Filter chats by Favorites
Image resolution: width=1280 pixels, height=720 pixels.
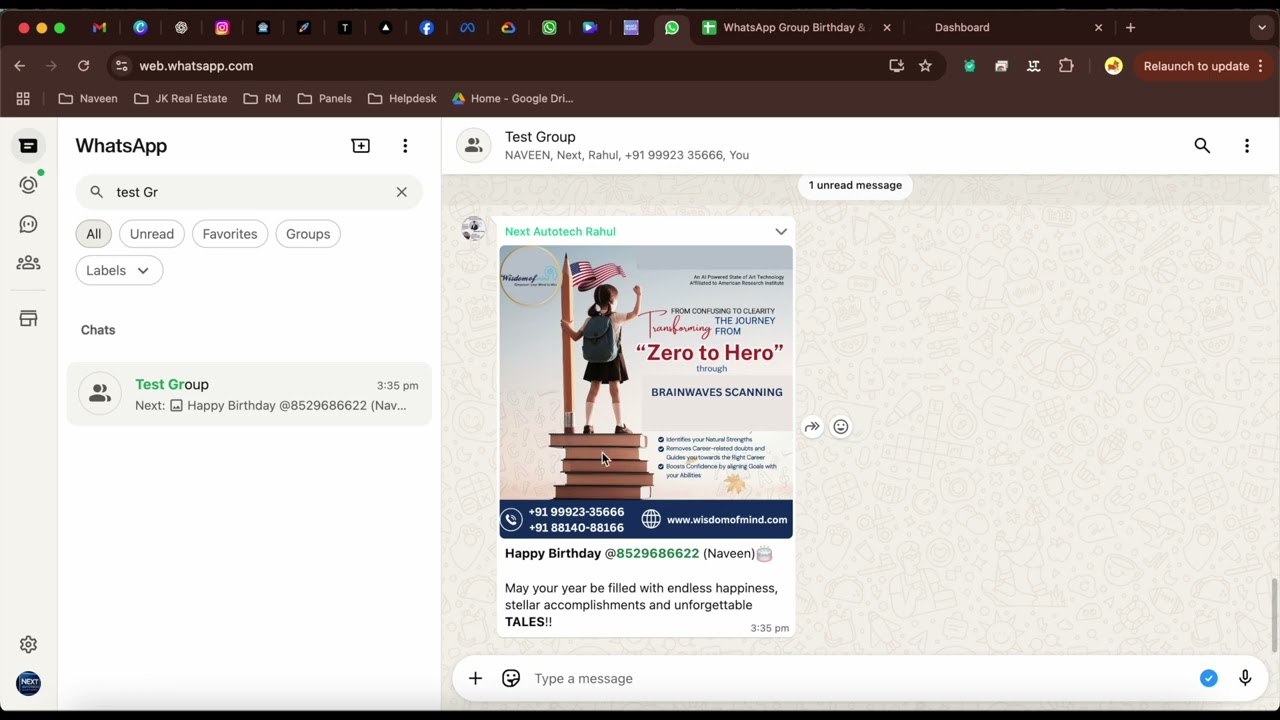click(x=230, y=234)
